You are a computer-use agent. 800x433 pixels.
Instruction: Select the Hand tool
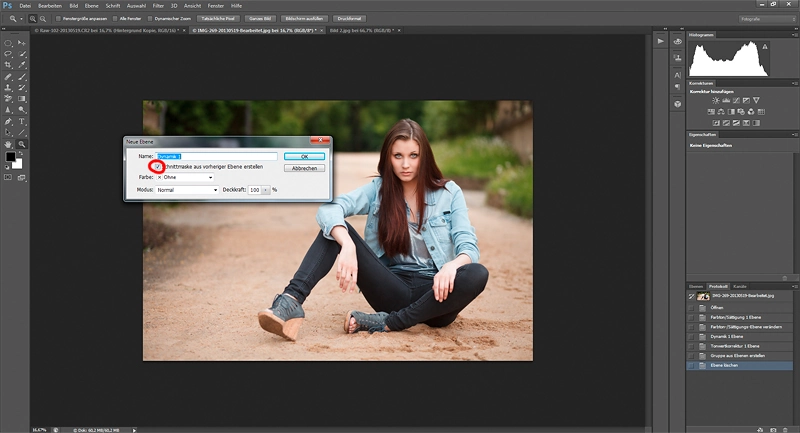point(8,144)
